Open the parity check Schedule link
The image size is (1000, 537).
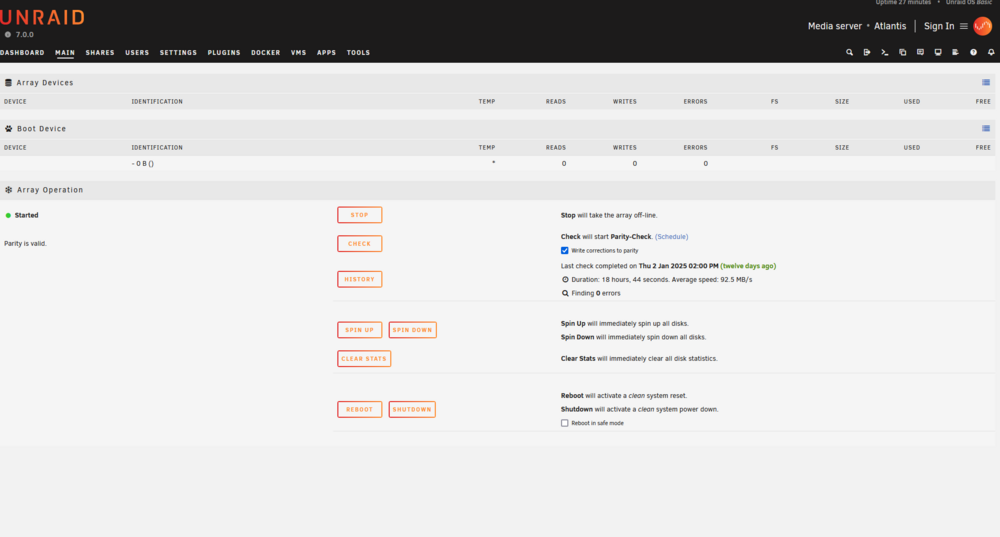672,237
